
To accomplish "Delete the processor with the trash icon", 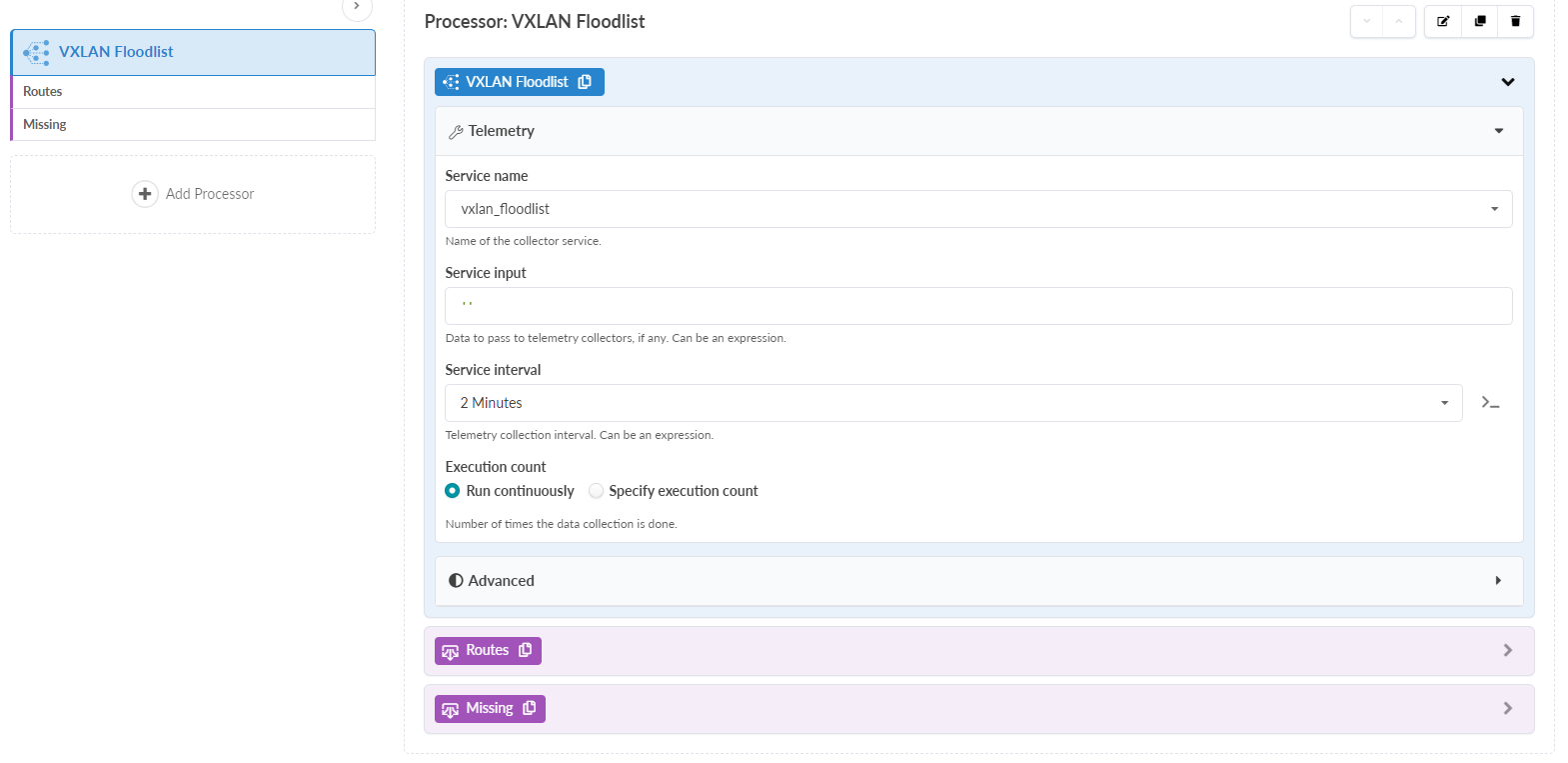I will pyautogui.click(x=1515, y=21).
